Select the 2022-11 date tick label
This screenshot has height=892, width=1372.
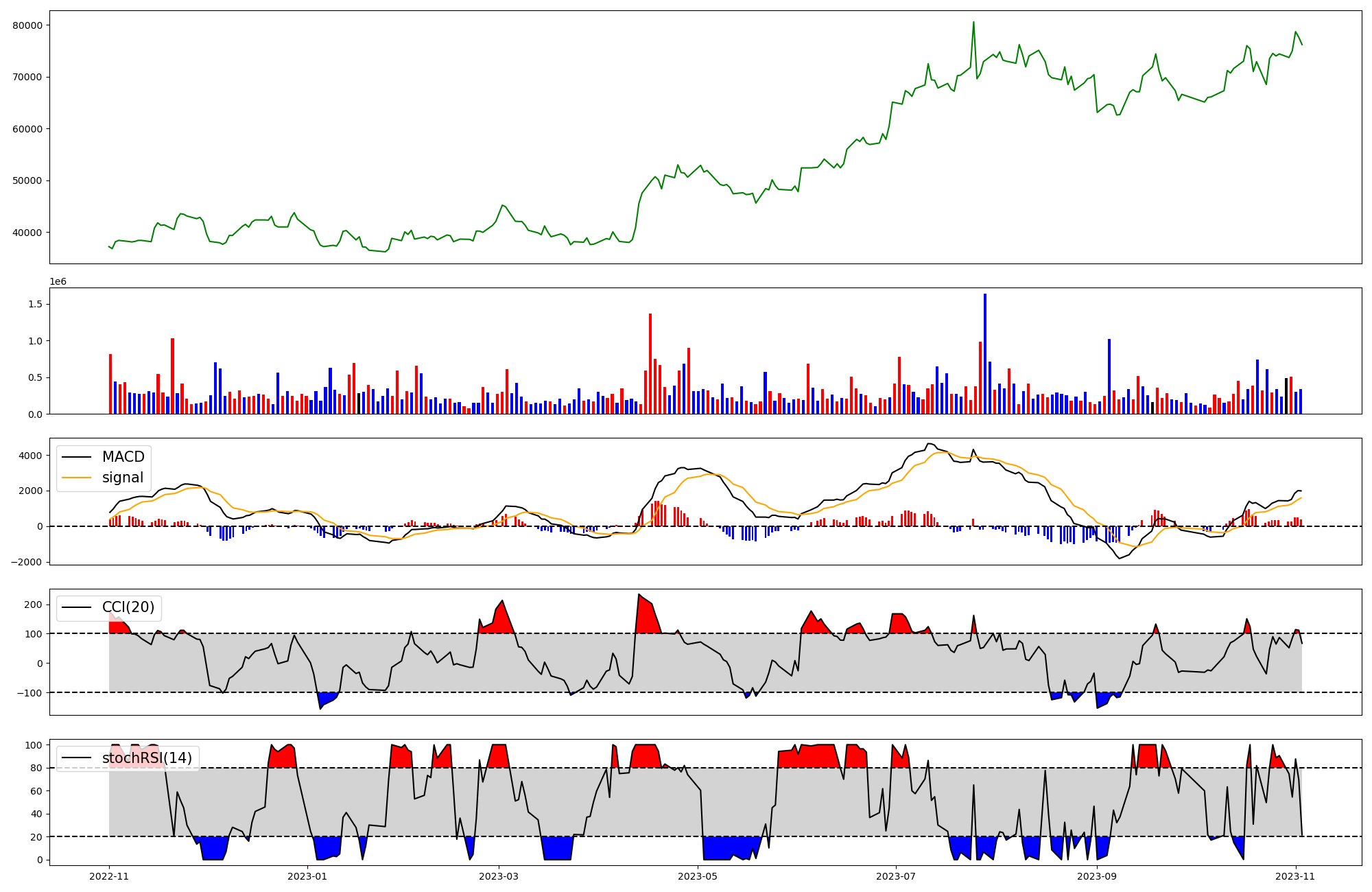(109, 876)
